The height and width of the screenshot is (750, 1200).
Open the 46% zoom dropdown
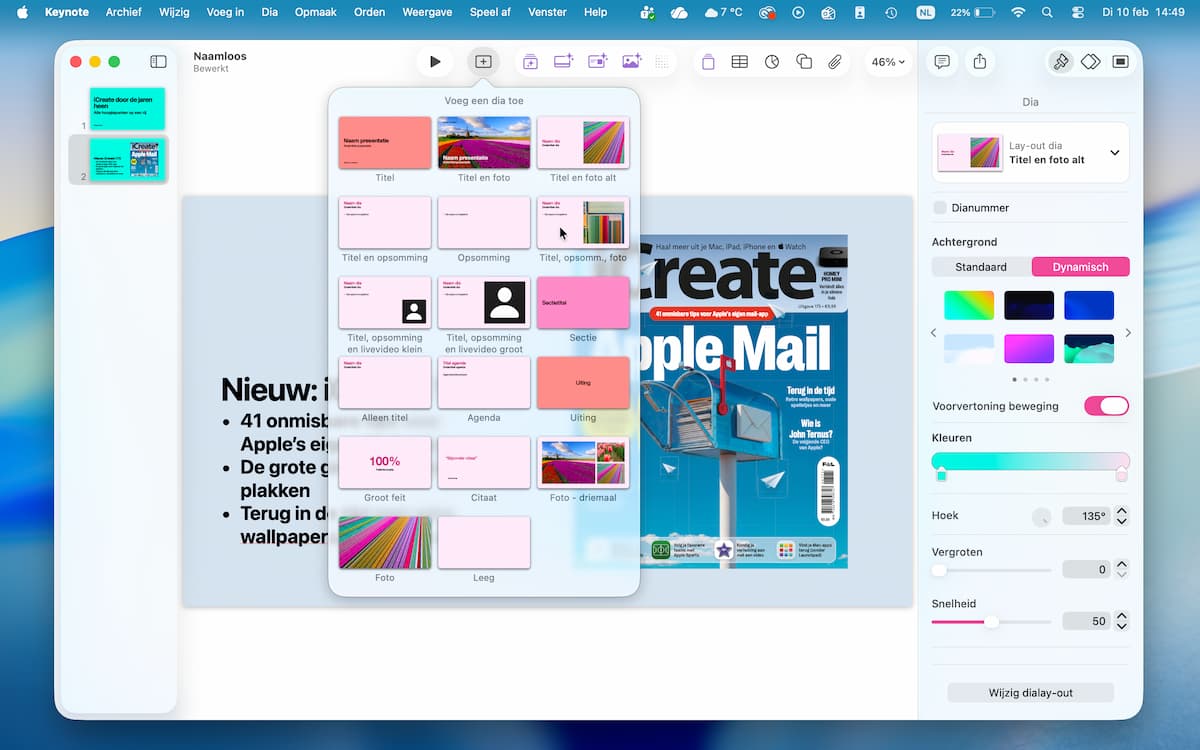coord(888,62)
